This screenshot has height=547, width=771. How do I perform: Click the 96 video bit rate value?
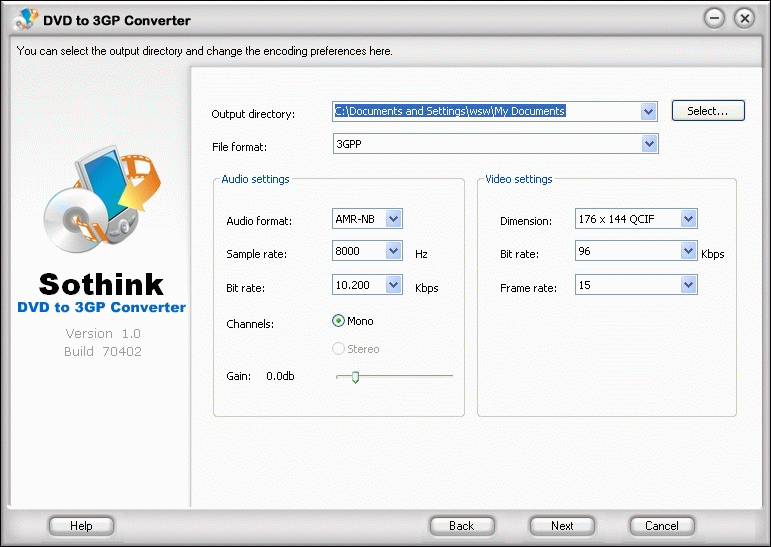584,251
